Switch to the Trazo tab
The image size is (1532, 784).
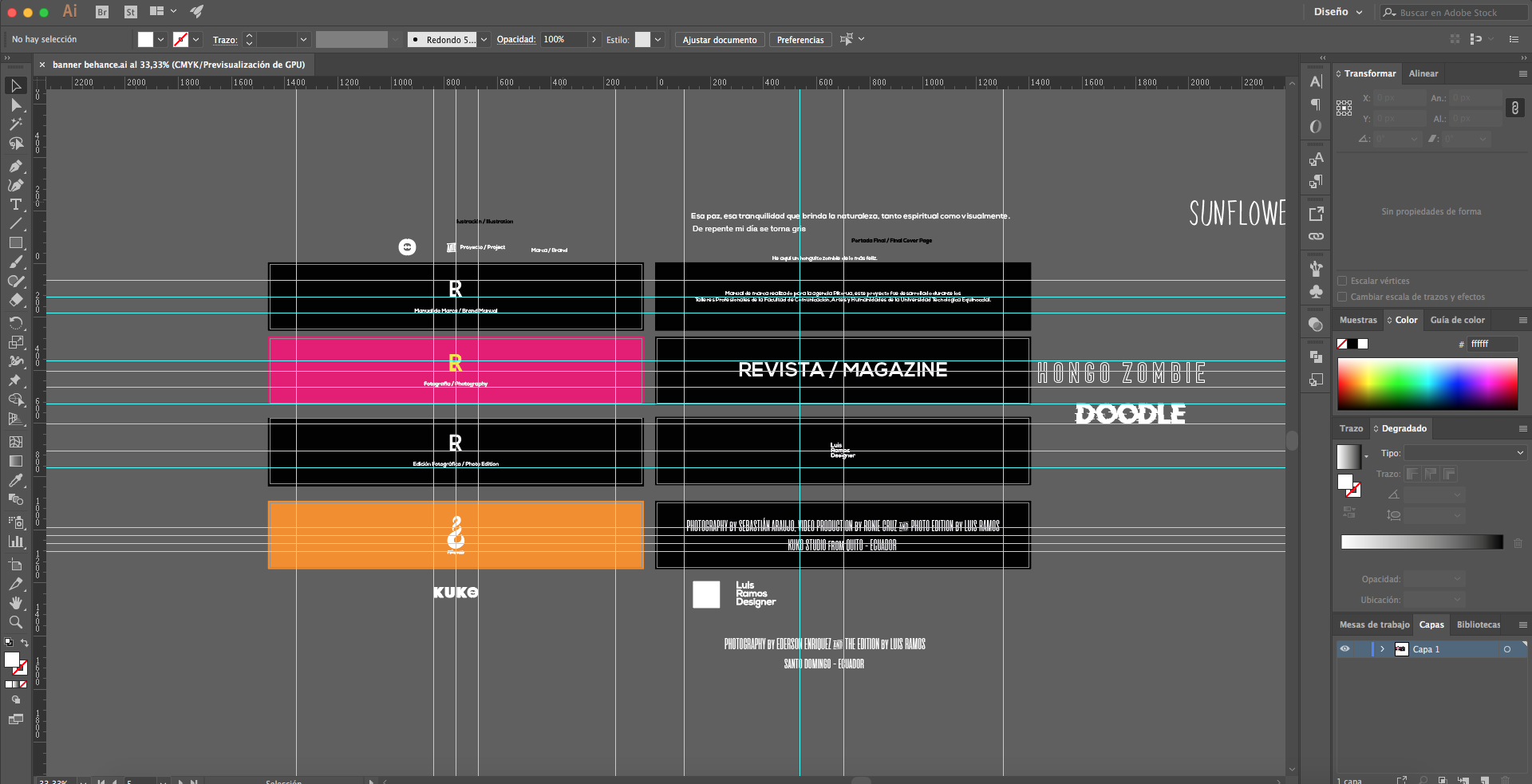coord(1351,428)
